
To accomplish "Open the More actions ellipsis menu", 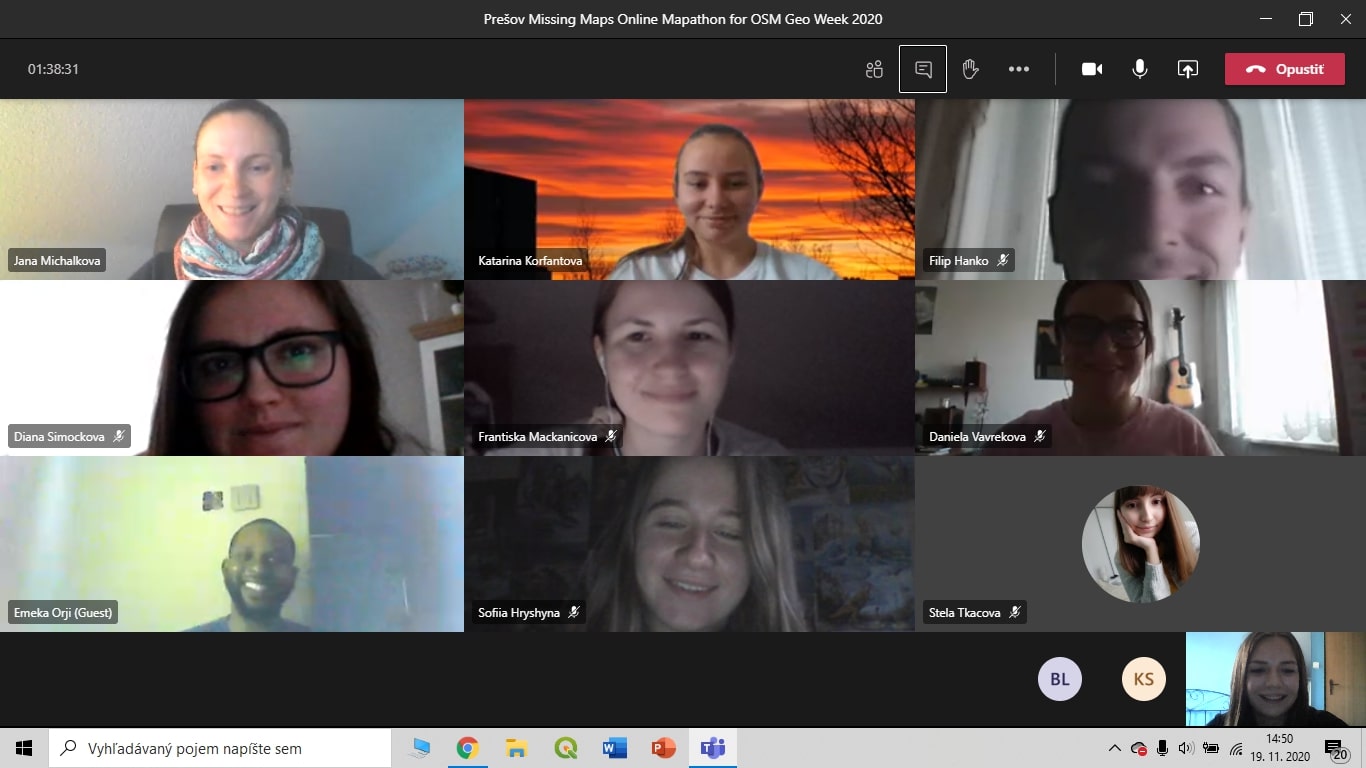I will click(x=1019, y=69).
